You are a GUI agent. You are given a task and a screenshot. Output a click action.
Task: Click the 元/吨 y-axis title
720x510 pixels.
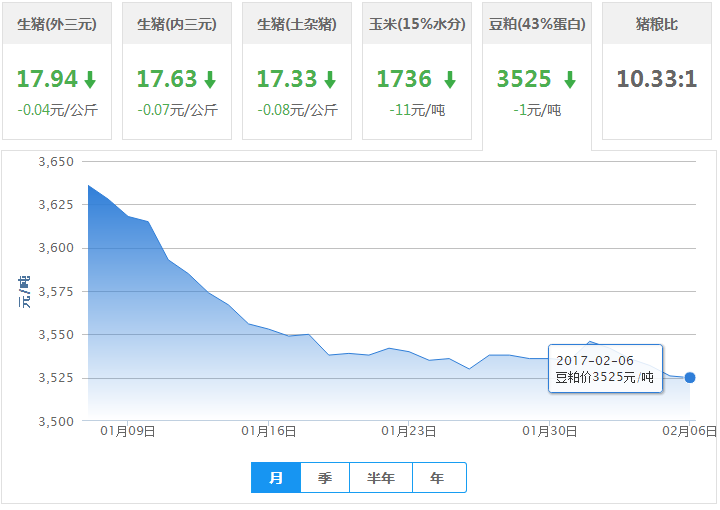click(24, 292)
